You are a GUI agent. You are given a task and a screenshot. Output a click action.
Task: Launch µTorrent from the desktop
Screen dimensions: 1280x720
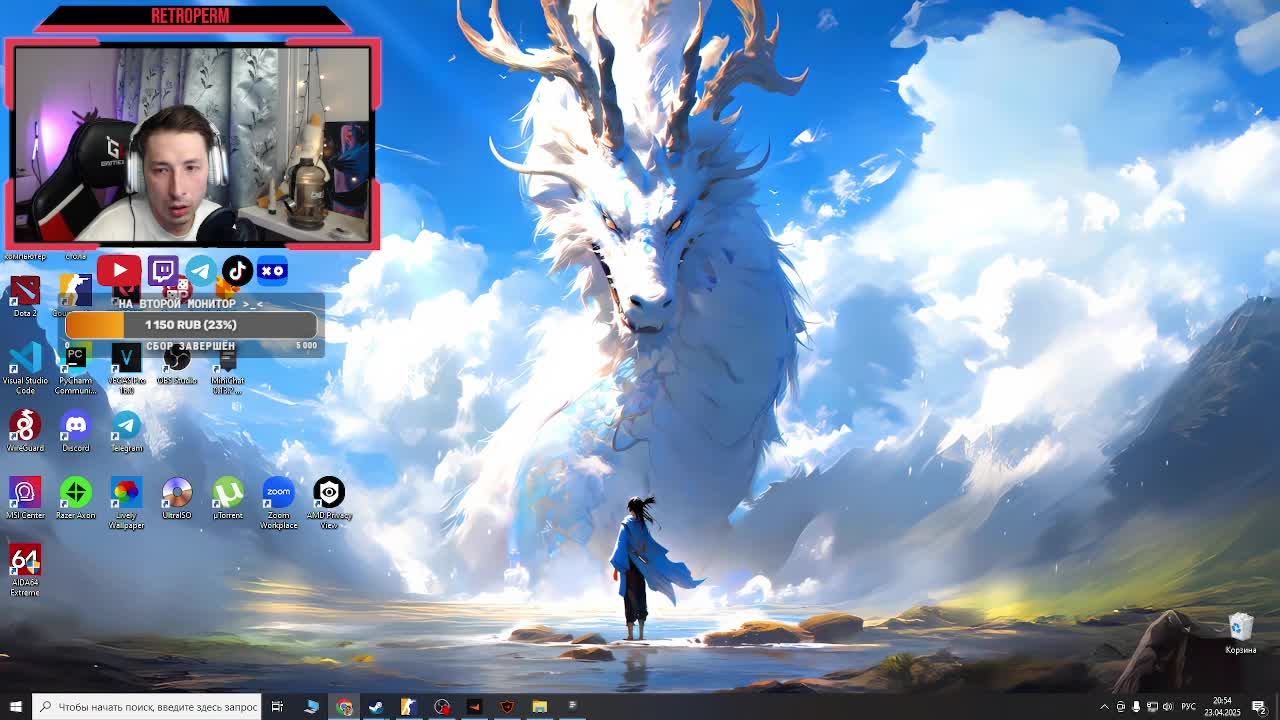tap(228, 498)
